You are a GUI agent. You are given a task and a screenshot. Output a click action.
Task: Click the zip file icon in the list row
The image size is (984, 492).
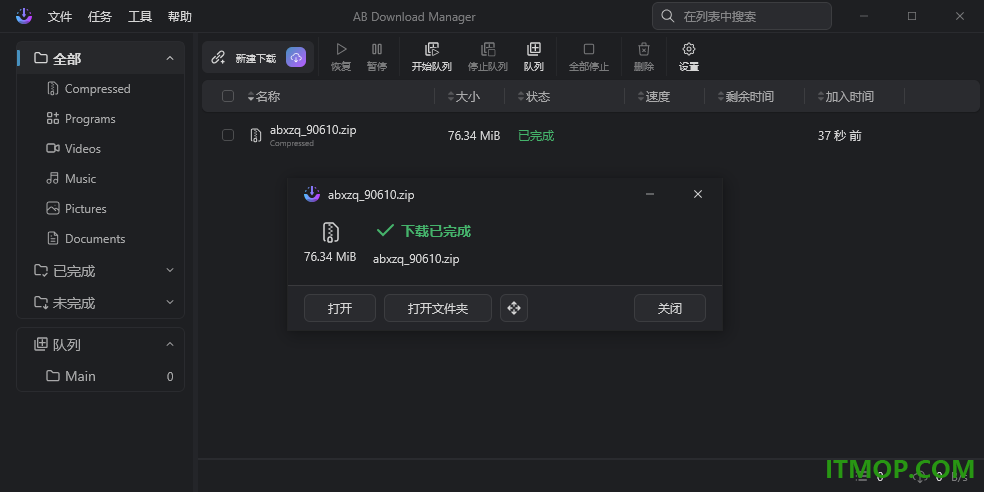coord(255,135)
